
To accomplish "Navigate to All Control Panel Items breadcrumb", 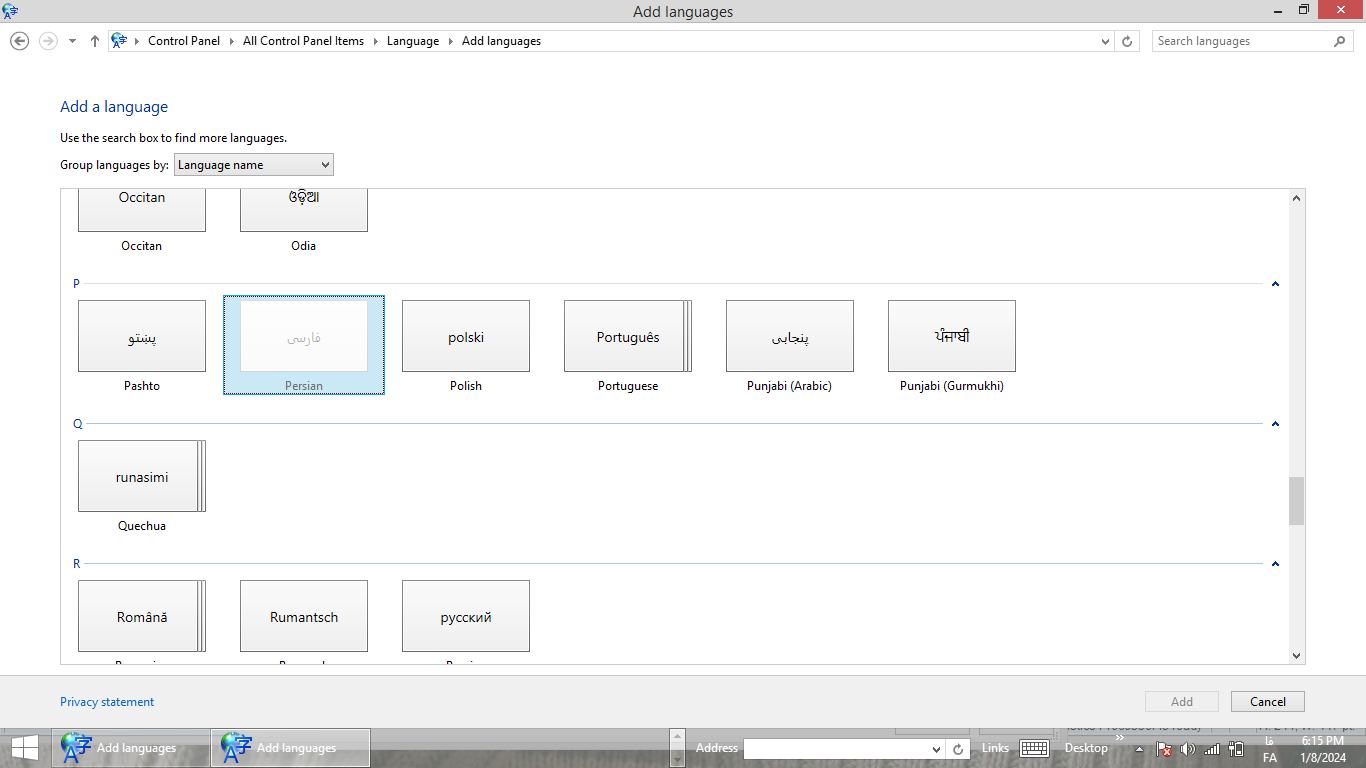I will coord(303,41).
